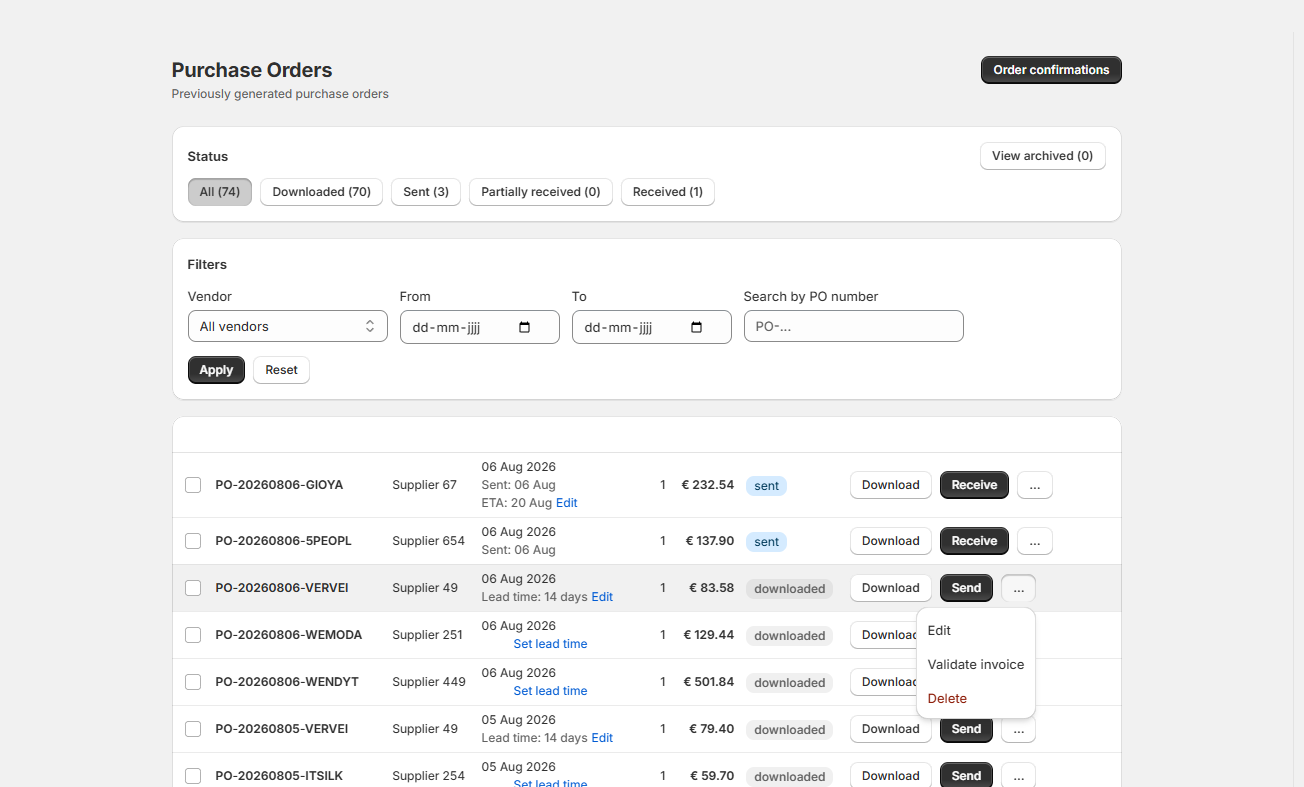
Task: Select checkbox for PO-20260806-WENDYT
Action: coord(193,682)
